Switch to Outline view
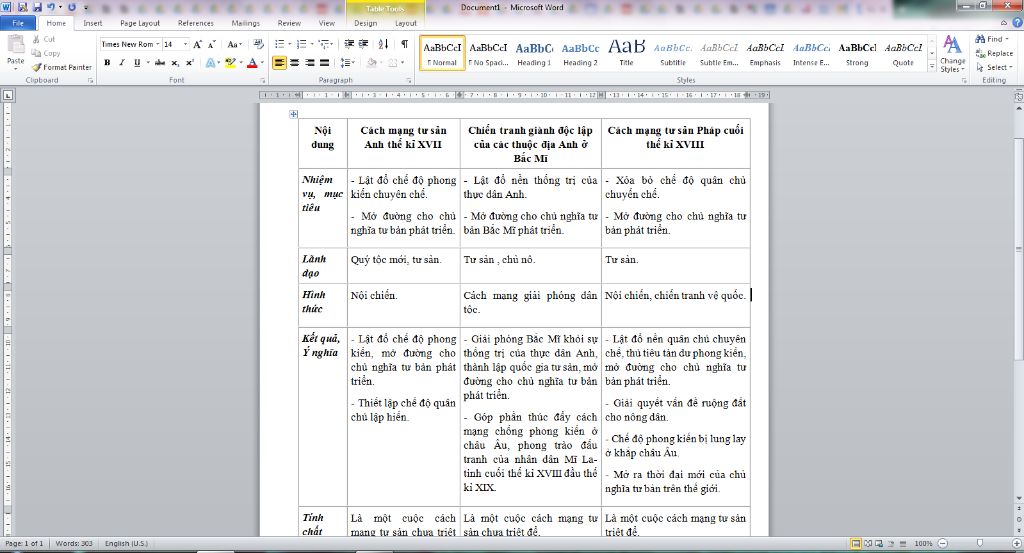Screen dimensions: 1024x553 (x=891, y=543)
